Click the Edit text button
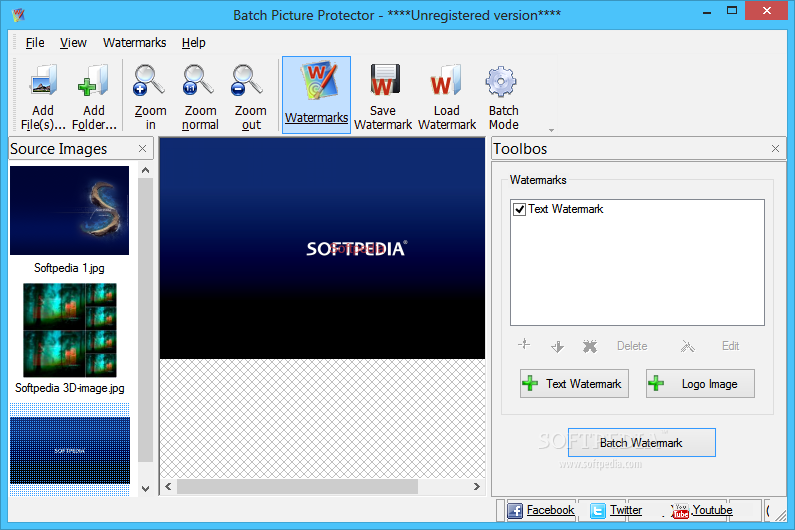Viewport: 795px width, 530px height. click(x=730, y=346)
